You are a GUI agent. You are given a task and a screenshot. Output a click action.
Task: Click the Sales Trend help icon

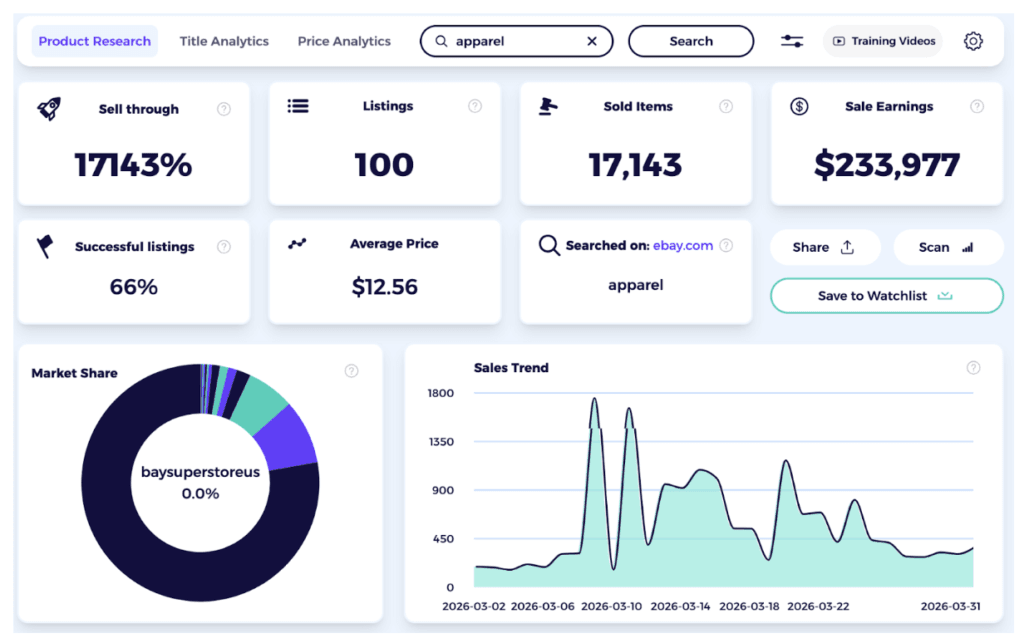[973, 368]
